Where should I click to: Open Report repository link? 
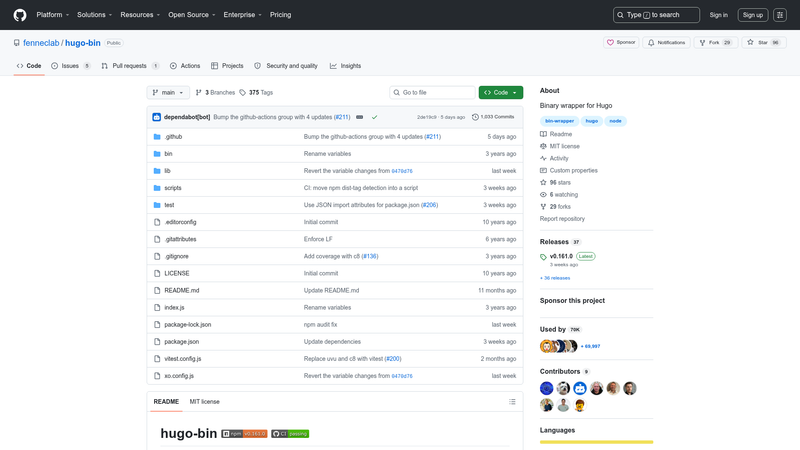[x=562, y=219]
